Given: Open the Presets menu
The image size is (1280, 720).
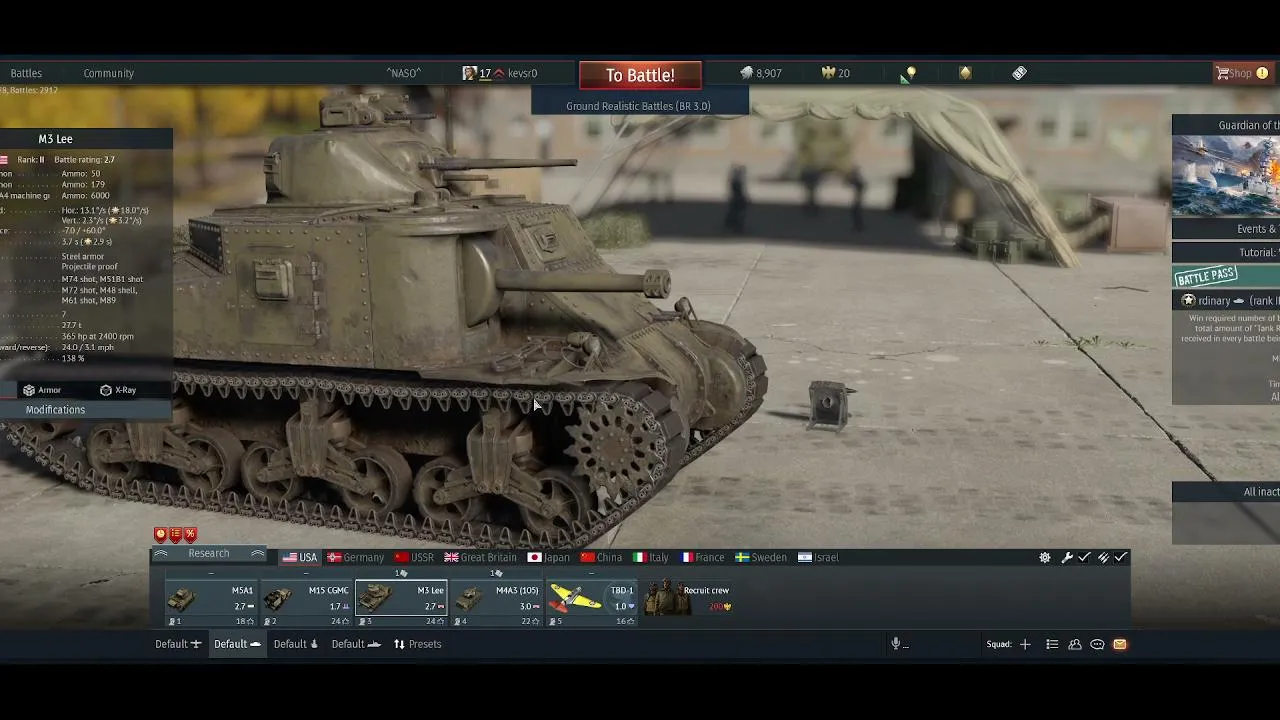Looking at the screenshot, I should tap(417, 644).
